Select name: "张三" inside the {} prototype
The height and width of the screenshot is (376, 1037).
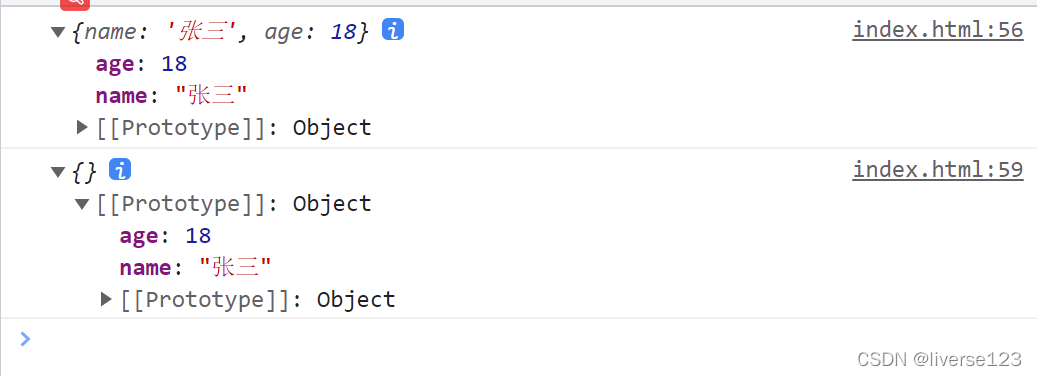(195, 268)
